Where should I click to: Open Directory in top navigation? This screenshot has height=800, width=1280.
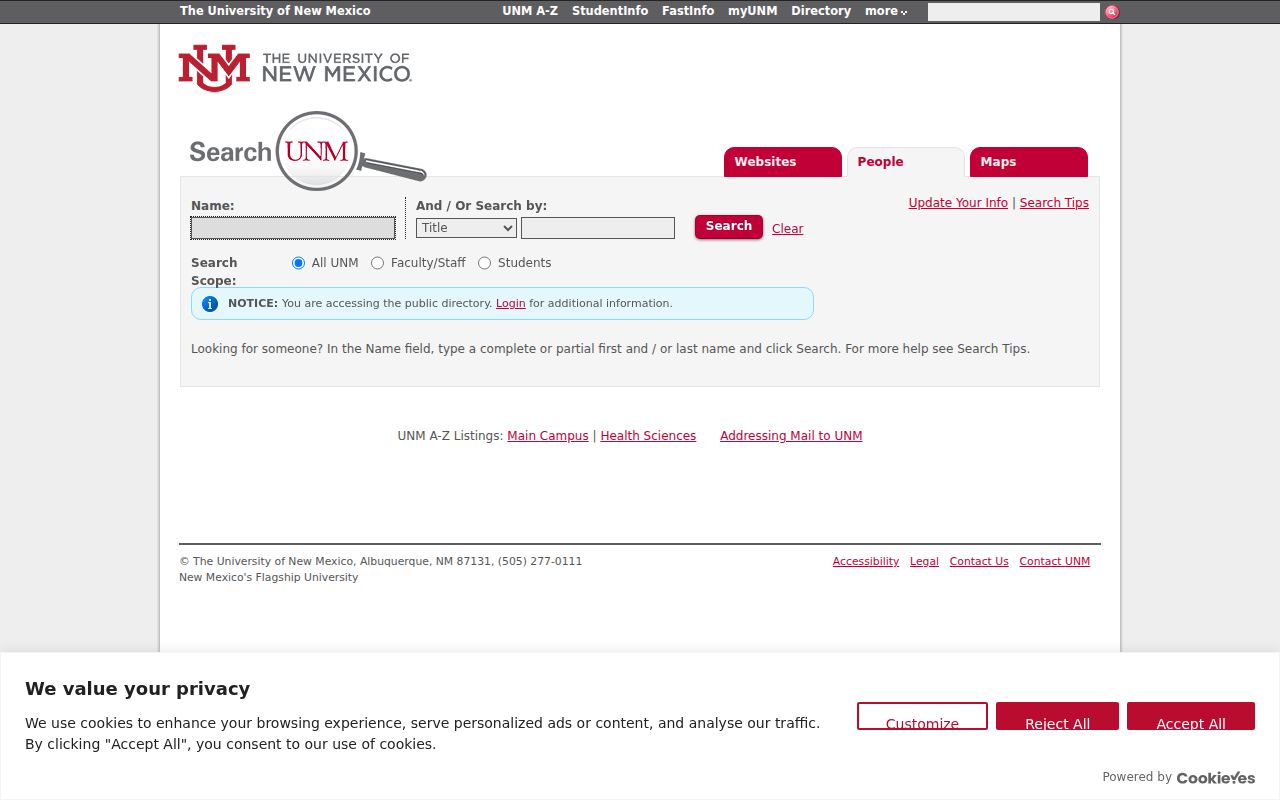(821, 11)
